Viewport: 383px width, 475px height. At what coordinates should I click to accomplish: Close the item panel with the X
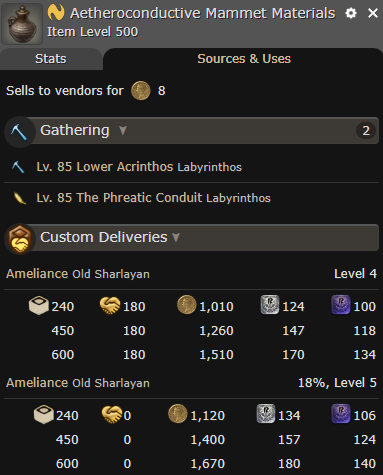pyautogui.click(x=373, y=13)
